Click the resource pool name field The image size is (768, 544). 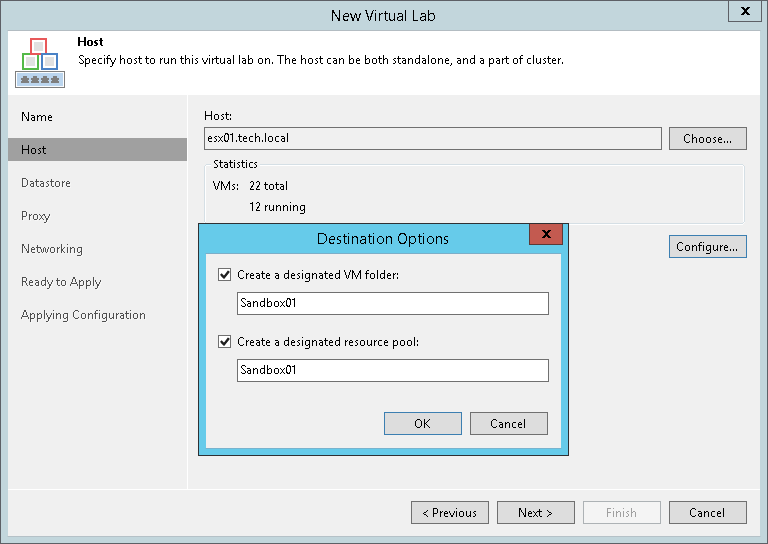(393, 371)
